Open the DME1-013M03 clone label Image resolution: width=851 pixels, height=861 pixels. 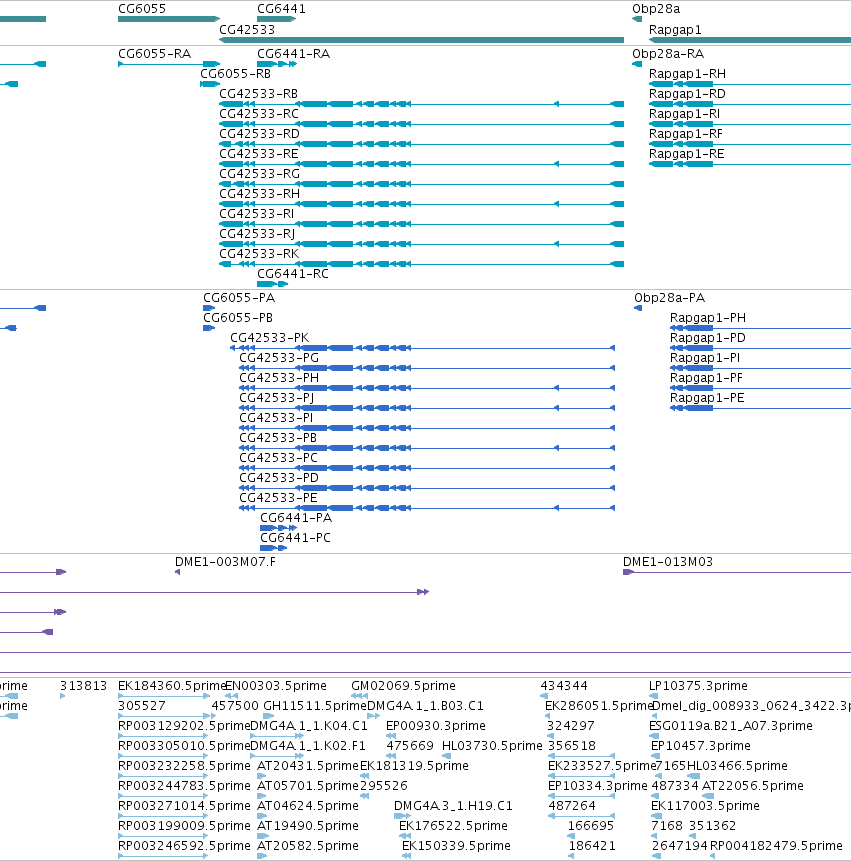coord(668,562)
